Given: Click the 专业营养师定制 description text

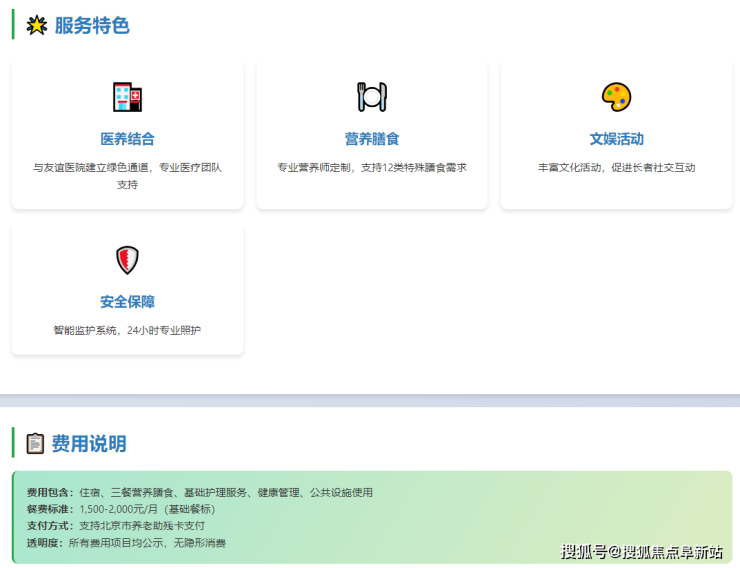Looking at the screenshot, I should (x=371, y=167).
